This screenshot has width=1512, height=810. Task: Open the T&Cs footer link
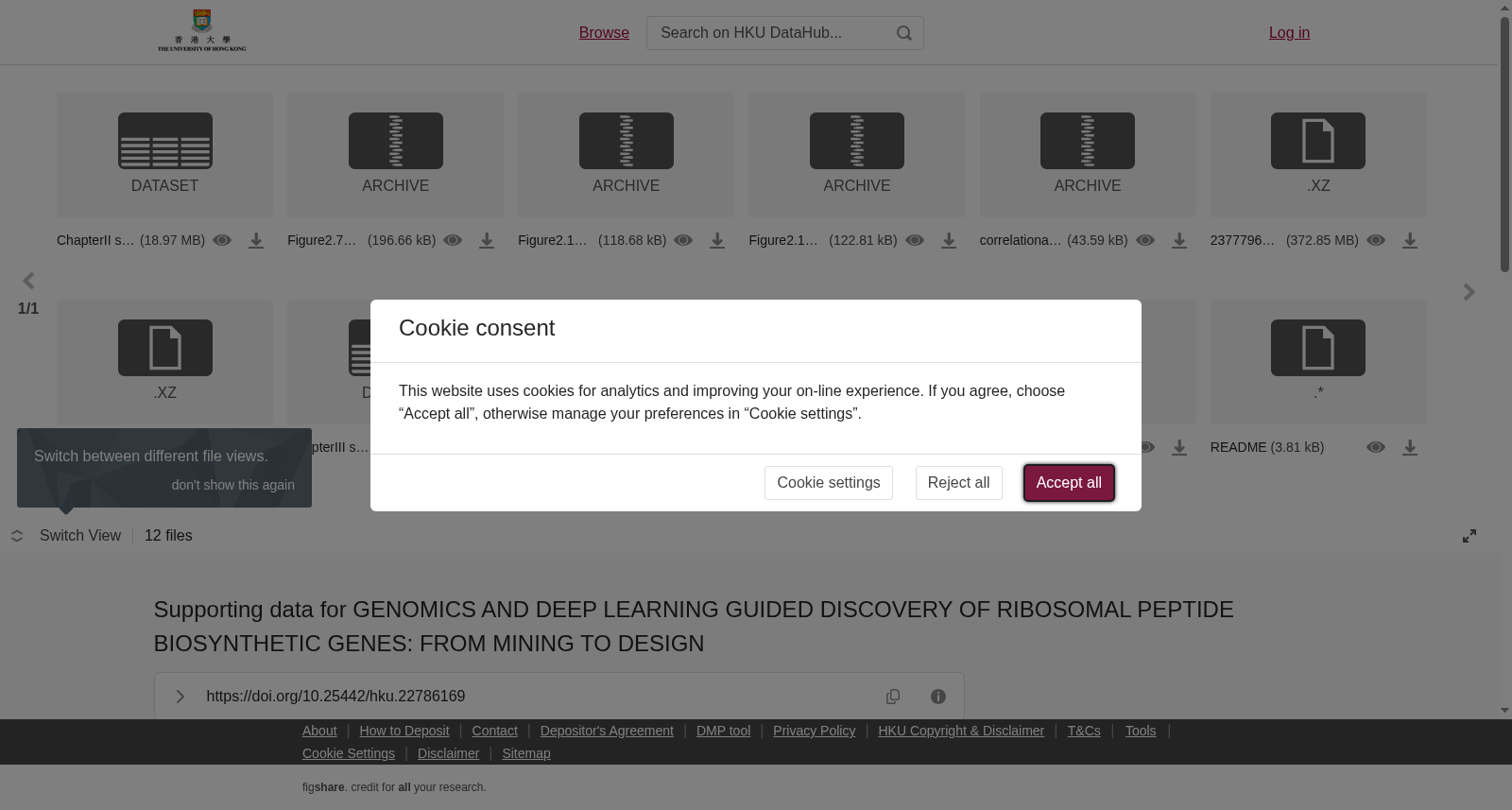tap(1084, 731)
